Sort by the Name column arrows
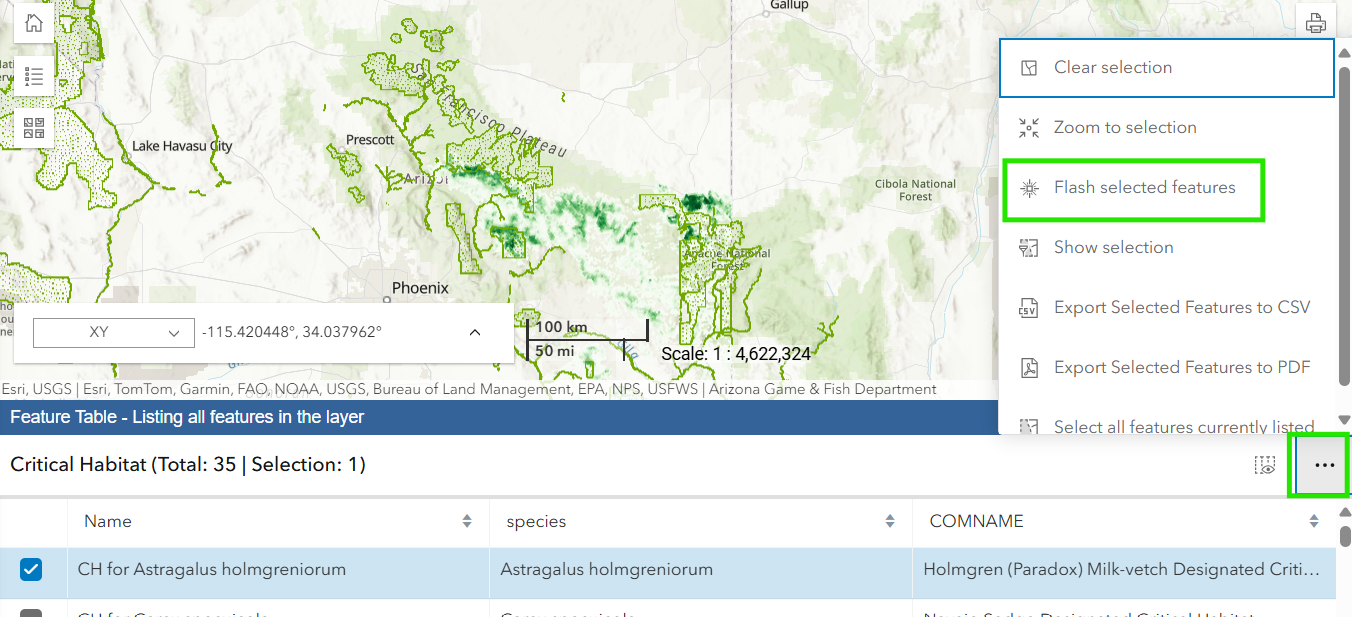The height and width of the screenshot is (617, 1352). [x=467, y=521]
